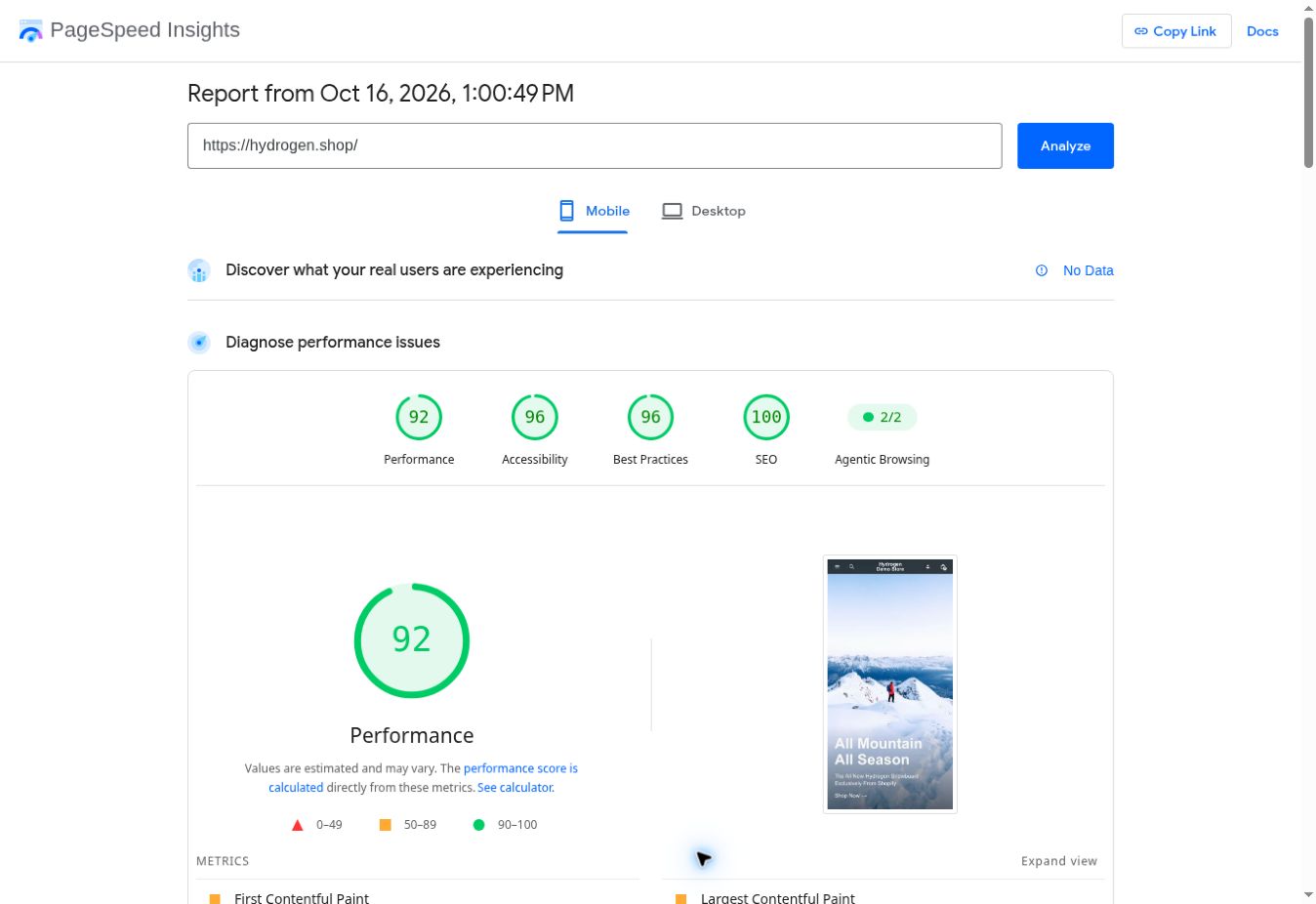Open the mobile page screenshot thumbnail
This screenshot has width=1316, height=904.
[x=889, y=684]
